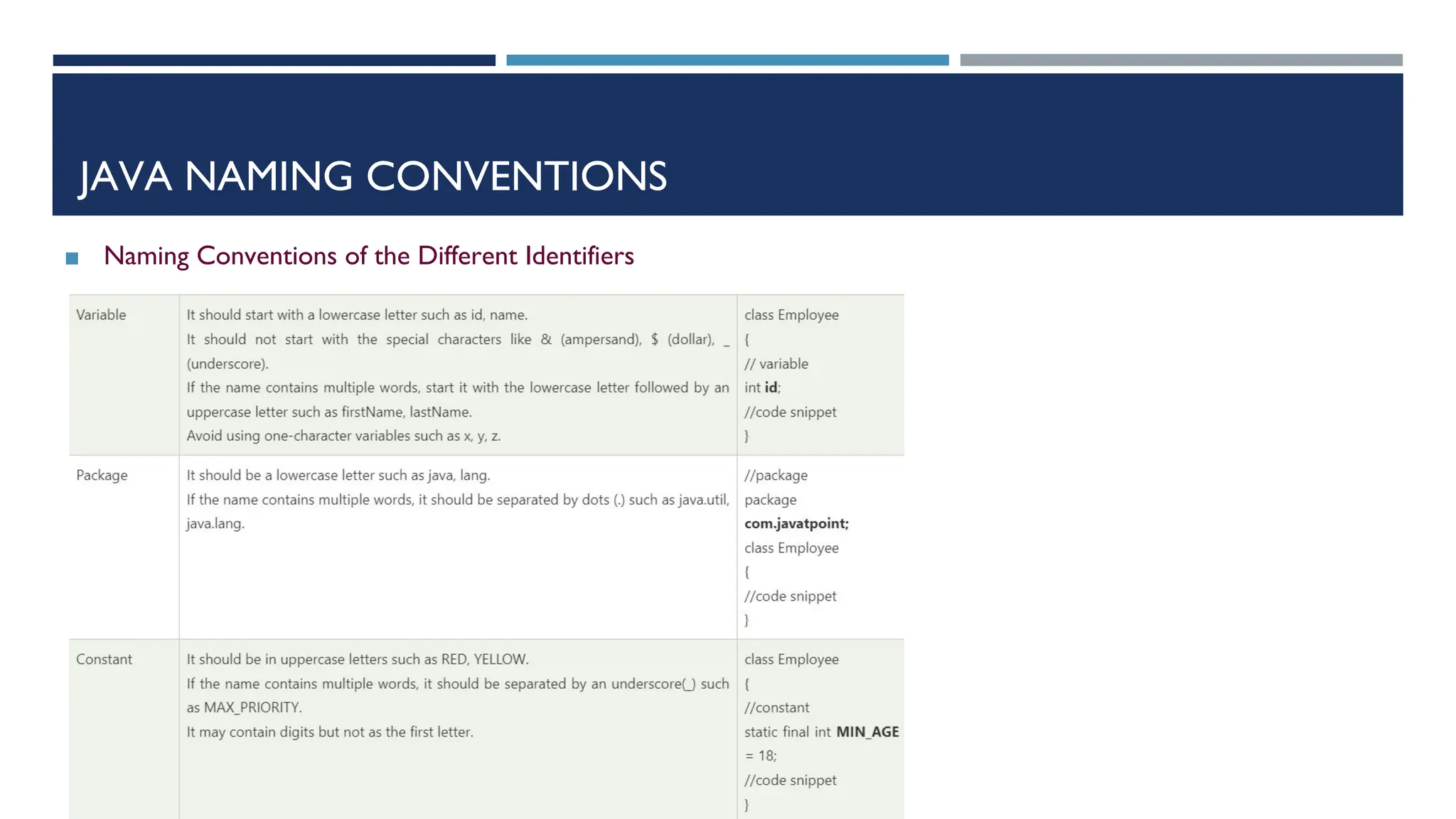The image size is (1456, 819).
Task: Click 'It should start with a lowercase letter' line
Action: [357, 315]
